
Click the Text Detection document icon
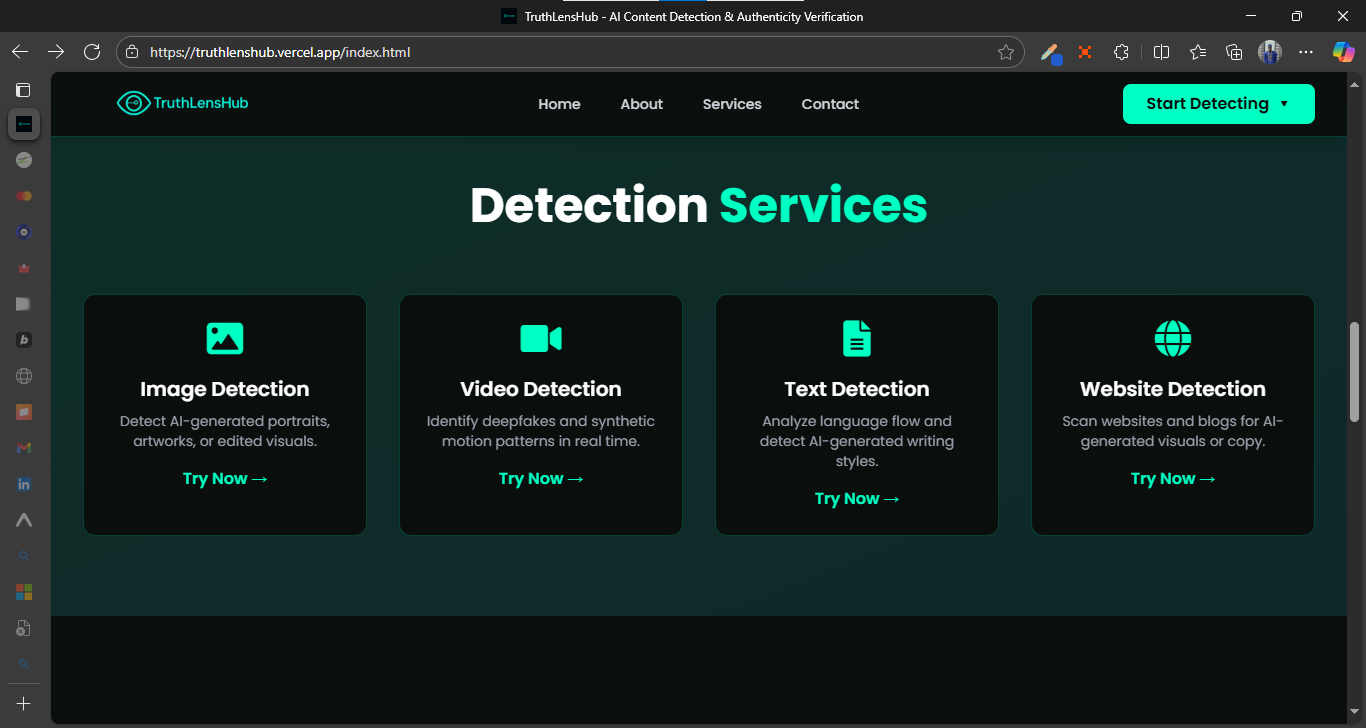pyautogui.click(x=857, y=338)
